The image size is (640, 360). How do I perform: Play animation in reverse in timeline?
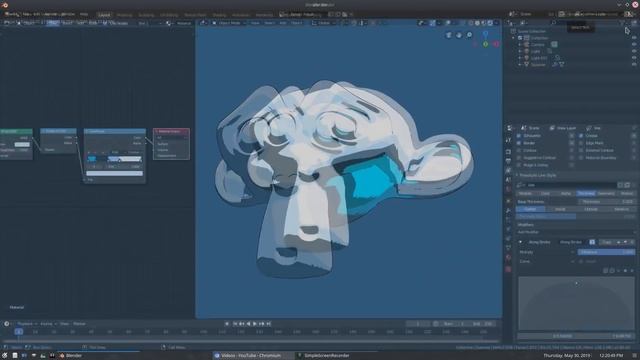pyautogui.click(x=248, y=324)
